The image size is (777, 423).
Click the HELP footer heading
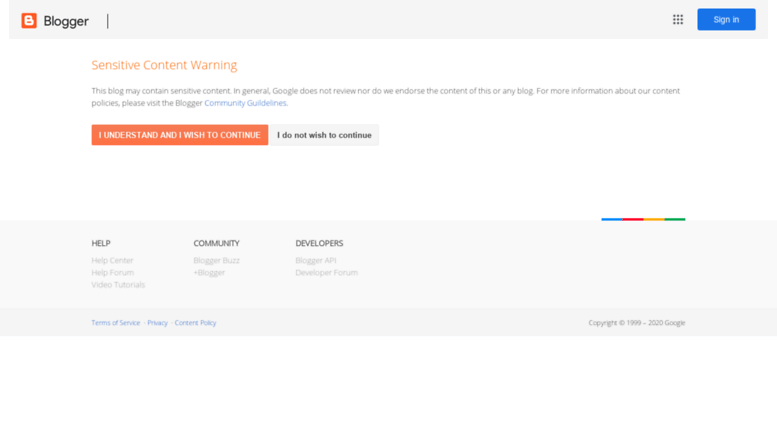101,243
